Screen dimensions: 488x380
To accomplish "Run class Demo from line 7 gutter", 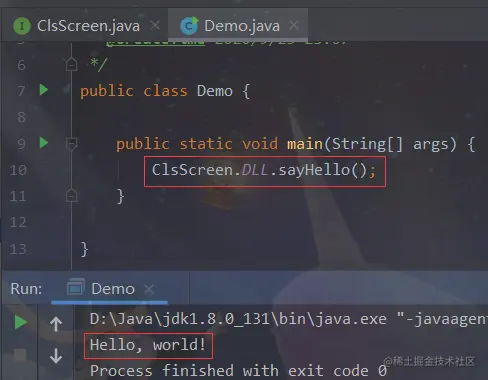I will 44,90.
